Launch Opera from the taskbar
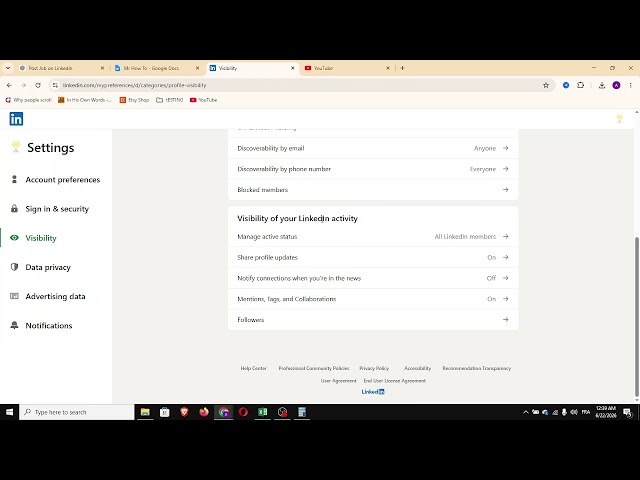The width and height of the screenshot is (640, 480). [243, 412]
